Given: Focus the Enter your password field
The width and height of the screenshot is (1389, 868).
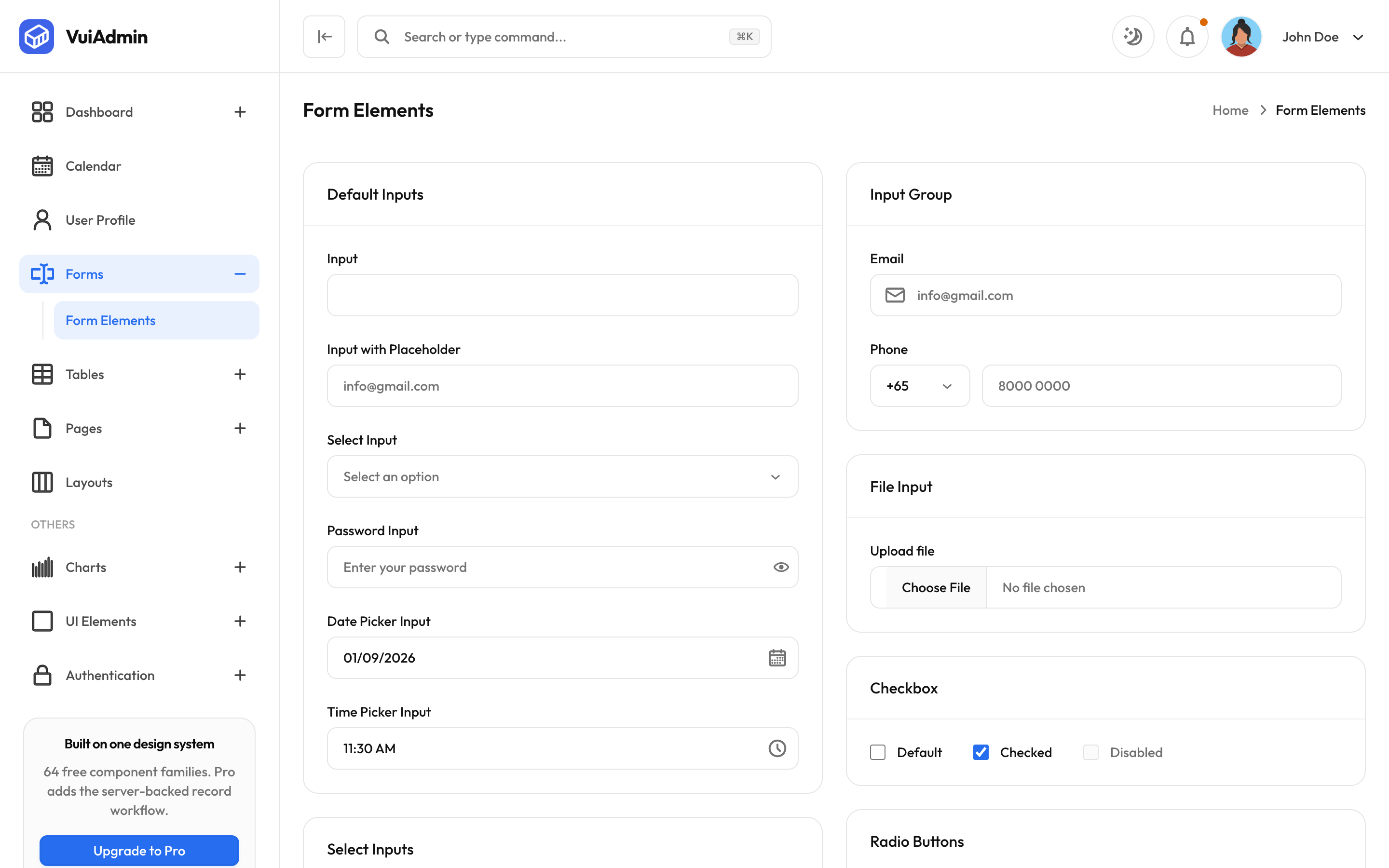Looking at the screenshot, I should [562, 567].
